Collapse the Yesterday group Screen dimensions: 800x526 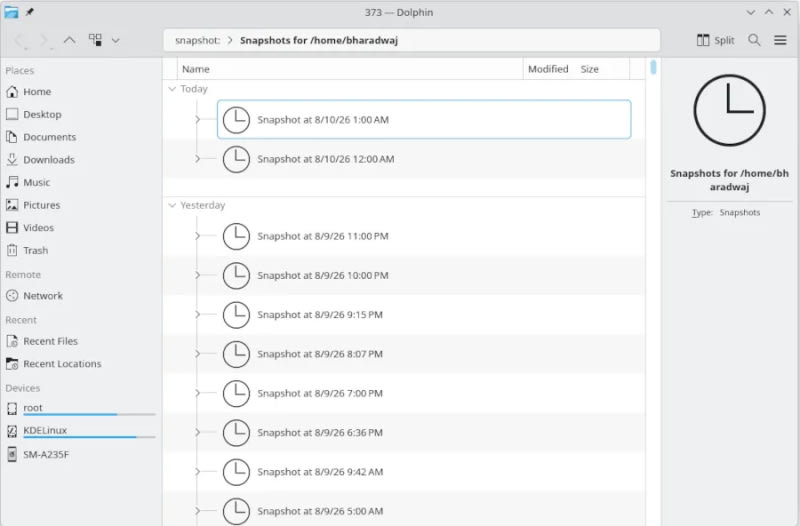(x=172, y=205)
